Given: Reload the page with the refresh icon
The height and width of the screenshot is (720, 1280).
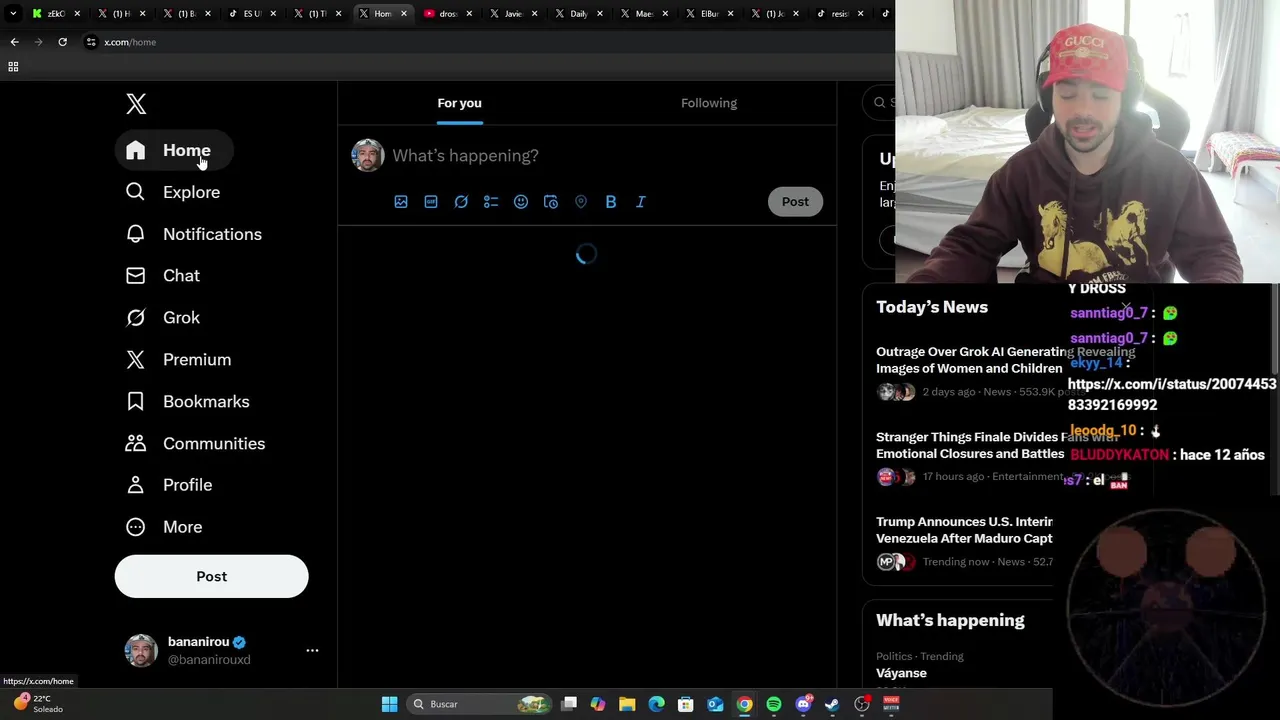Looking at the screenshot, I should click(62, 42).
